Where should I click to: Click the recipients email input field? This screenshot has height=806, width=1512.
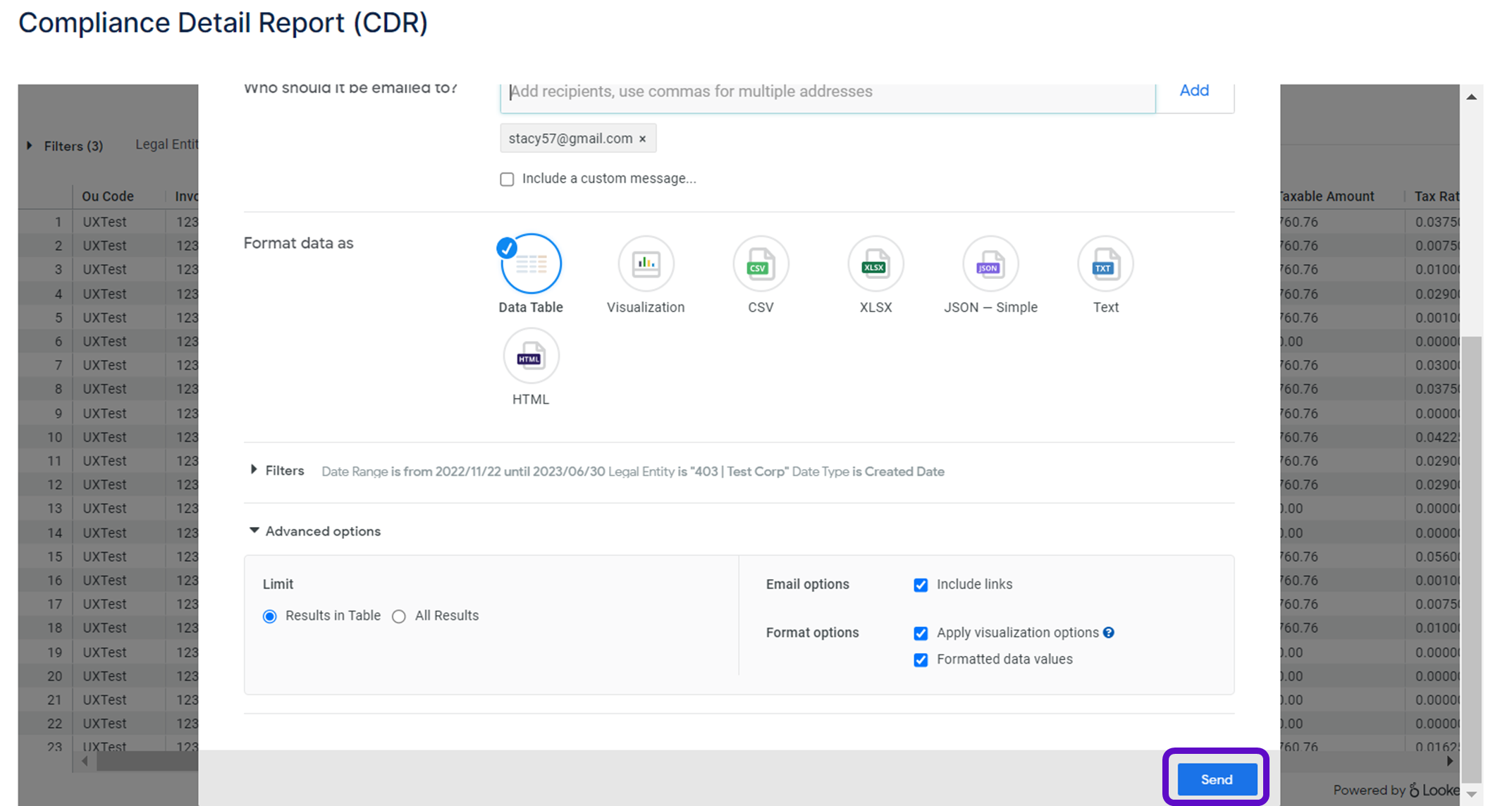(827, 92)
